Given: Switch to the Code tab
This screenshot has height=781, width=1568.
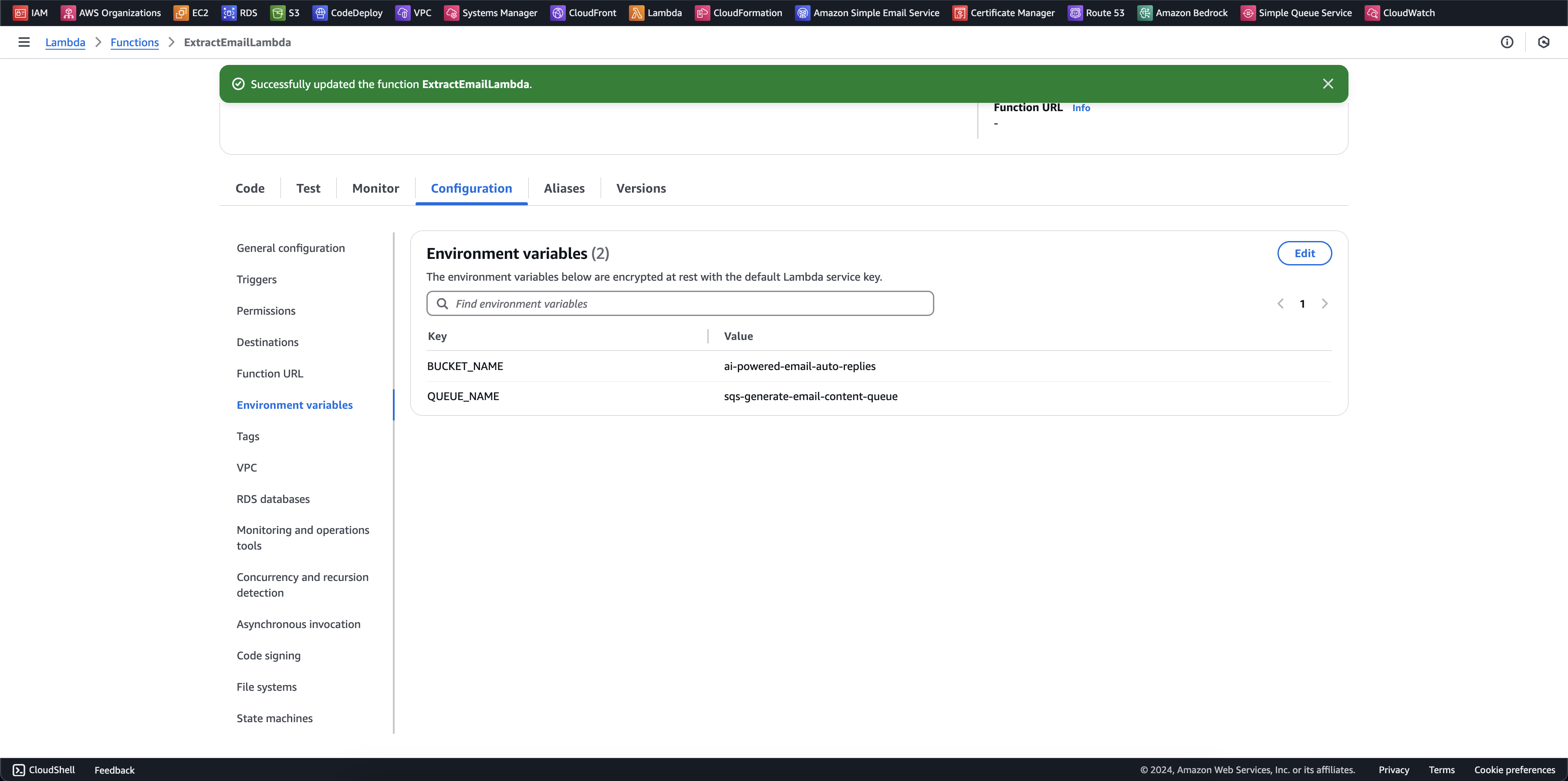Looking at the screenshot, I should [250, 188].
